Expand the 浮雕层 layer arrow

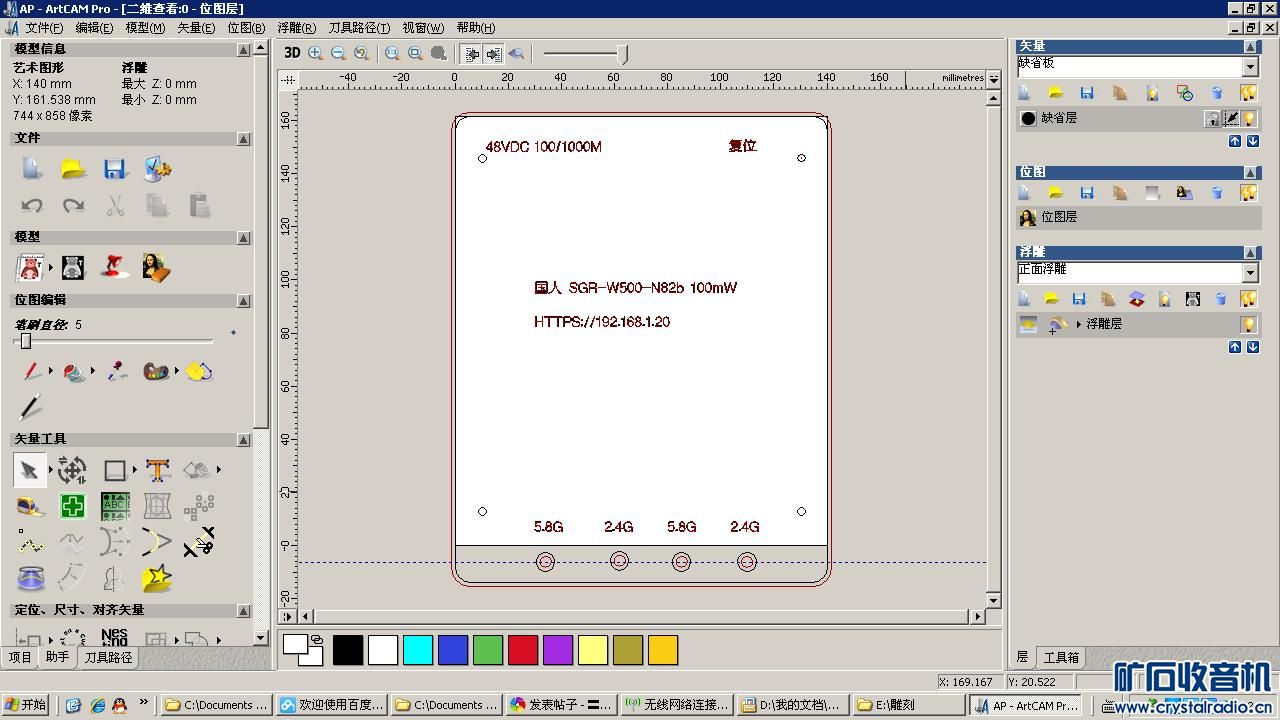point(1078,324)
